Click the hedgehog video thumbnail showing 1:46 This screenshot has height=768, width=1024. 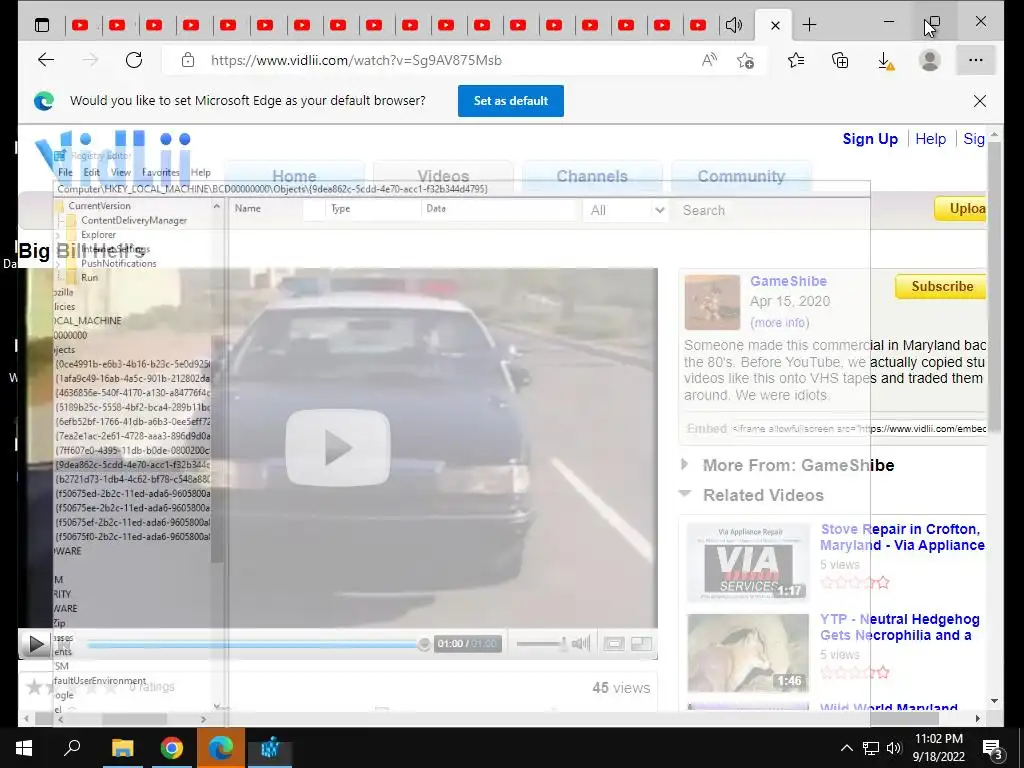coord(748,652)
